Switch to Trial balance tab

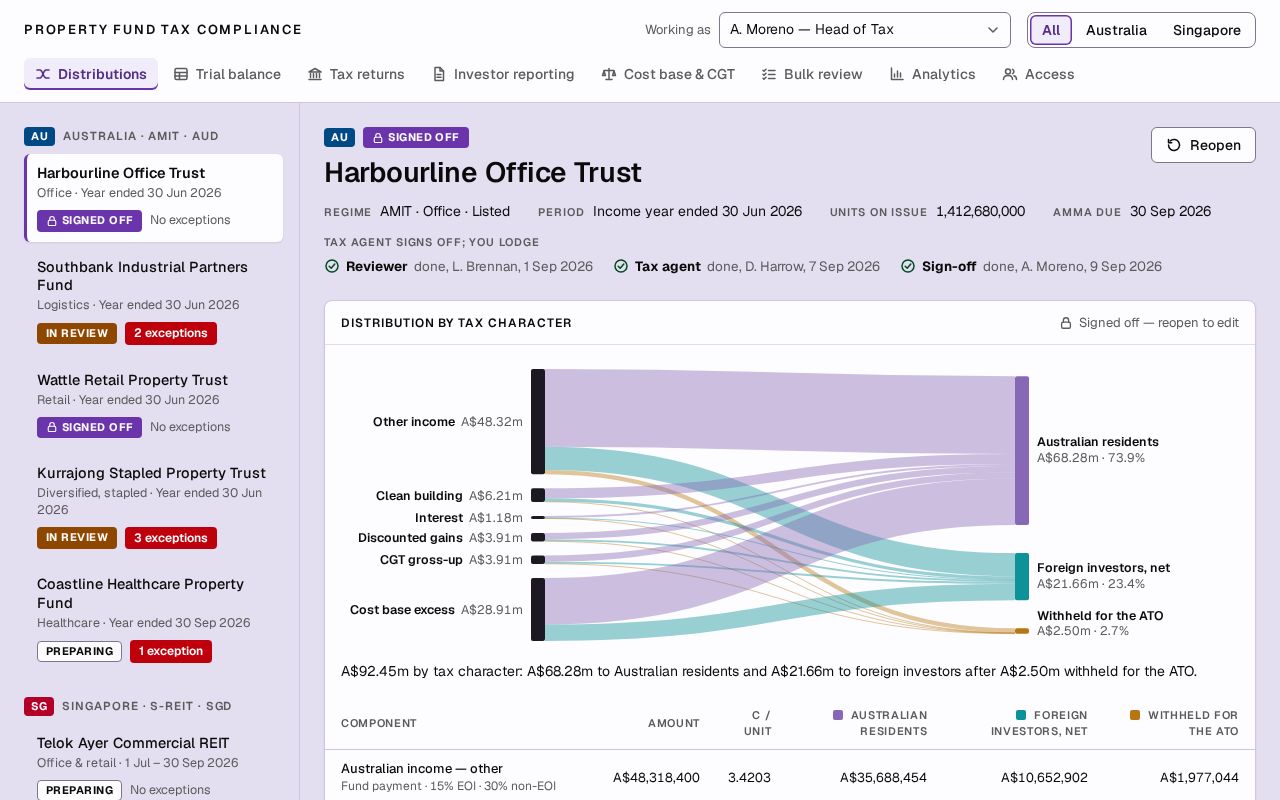tap(227, 74)
